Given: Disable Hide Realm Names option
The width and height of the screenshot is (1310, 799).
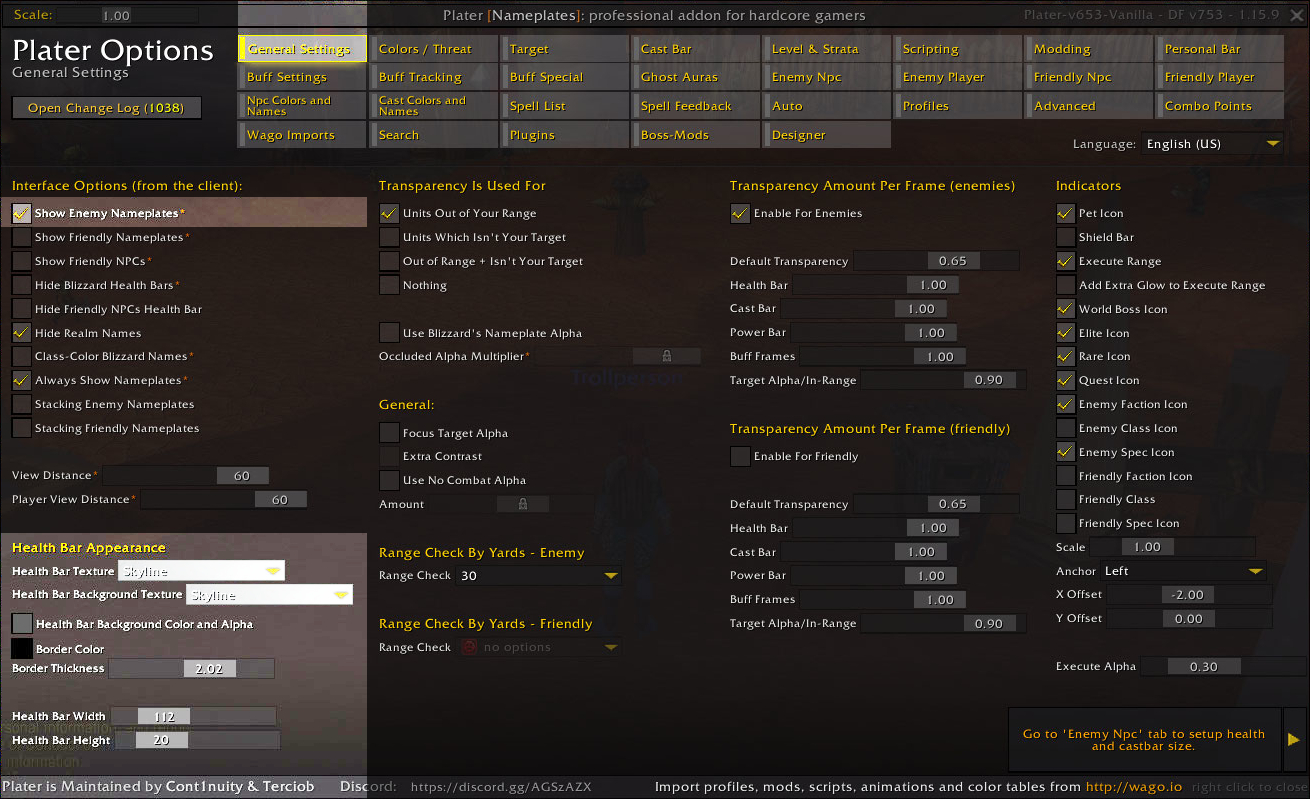Looking at the screenshot, I should [22, 333].
